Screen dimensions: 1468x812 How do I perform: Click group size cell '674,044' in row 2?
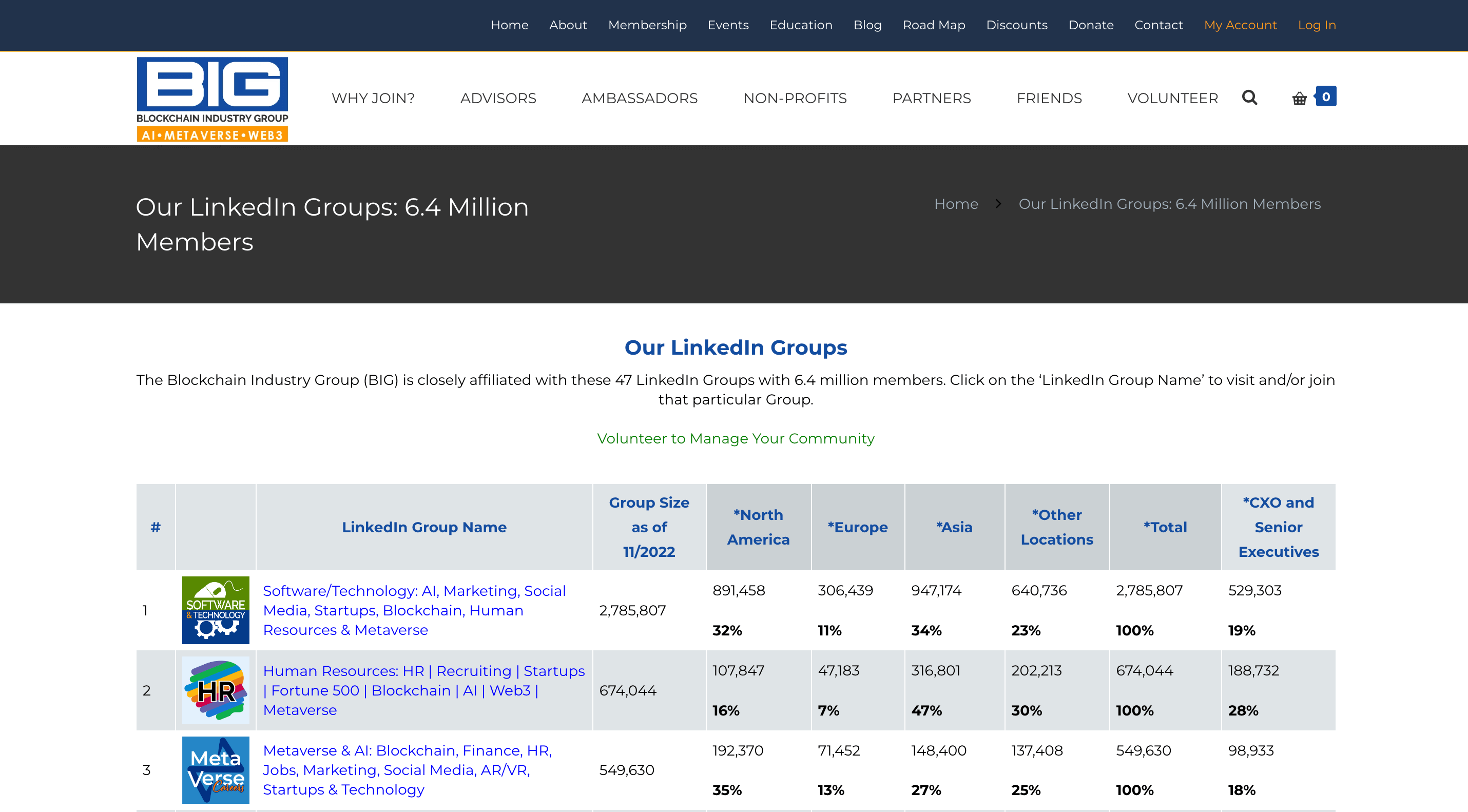pyautogui.click(x=627, y=691)
